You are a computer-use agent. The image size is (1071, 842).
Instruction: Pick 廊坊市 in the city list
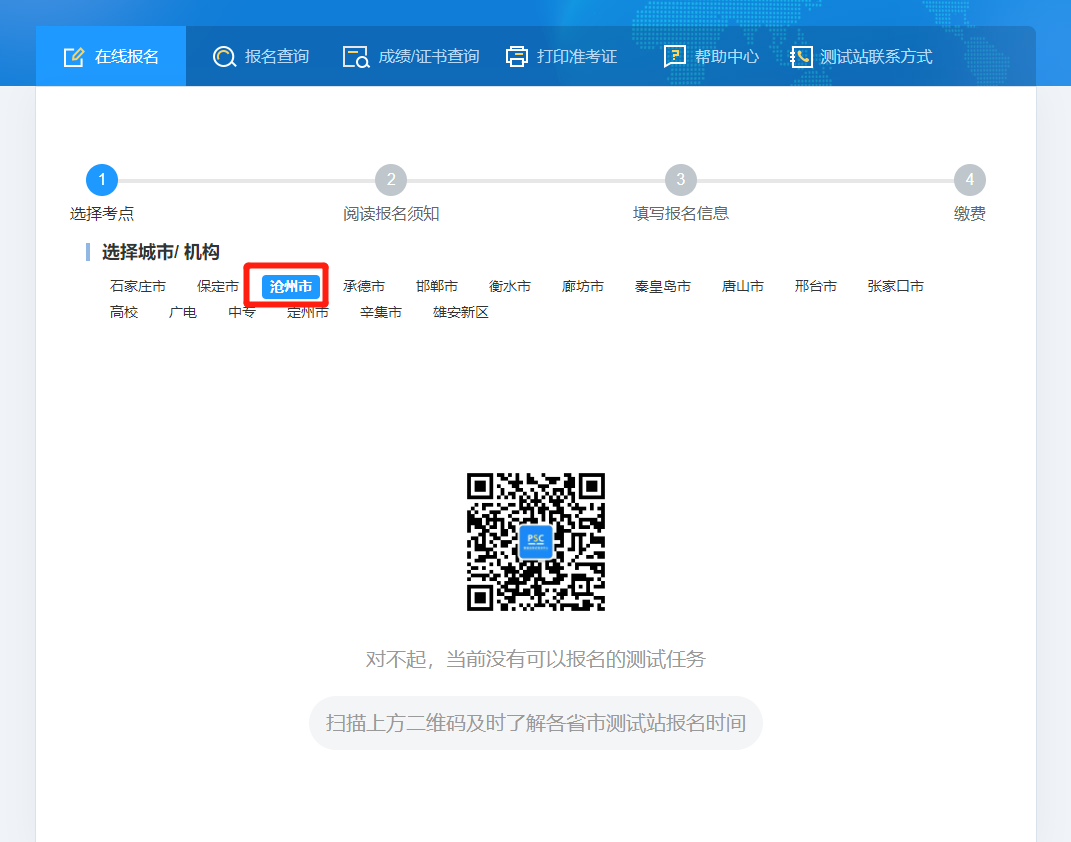click(583, 286)
